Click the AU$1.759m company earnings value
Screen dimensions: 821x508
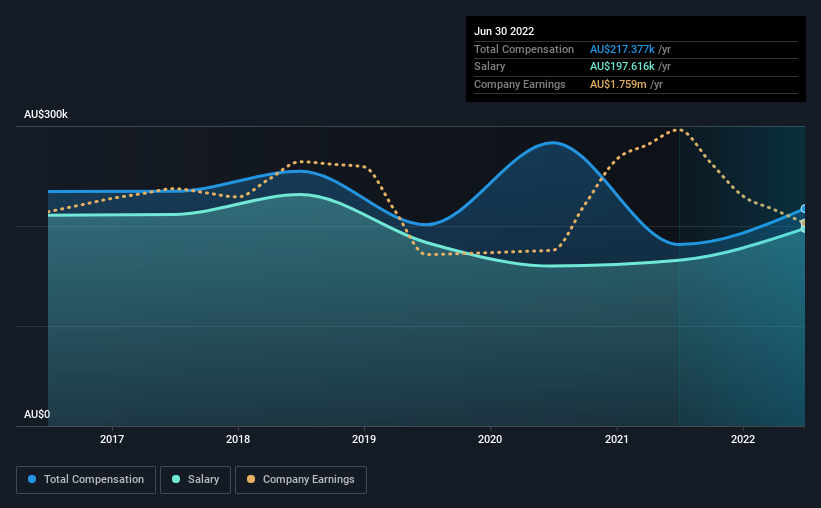tap(618, 84)
